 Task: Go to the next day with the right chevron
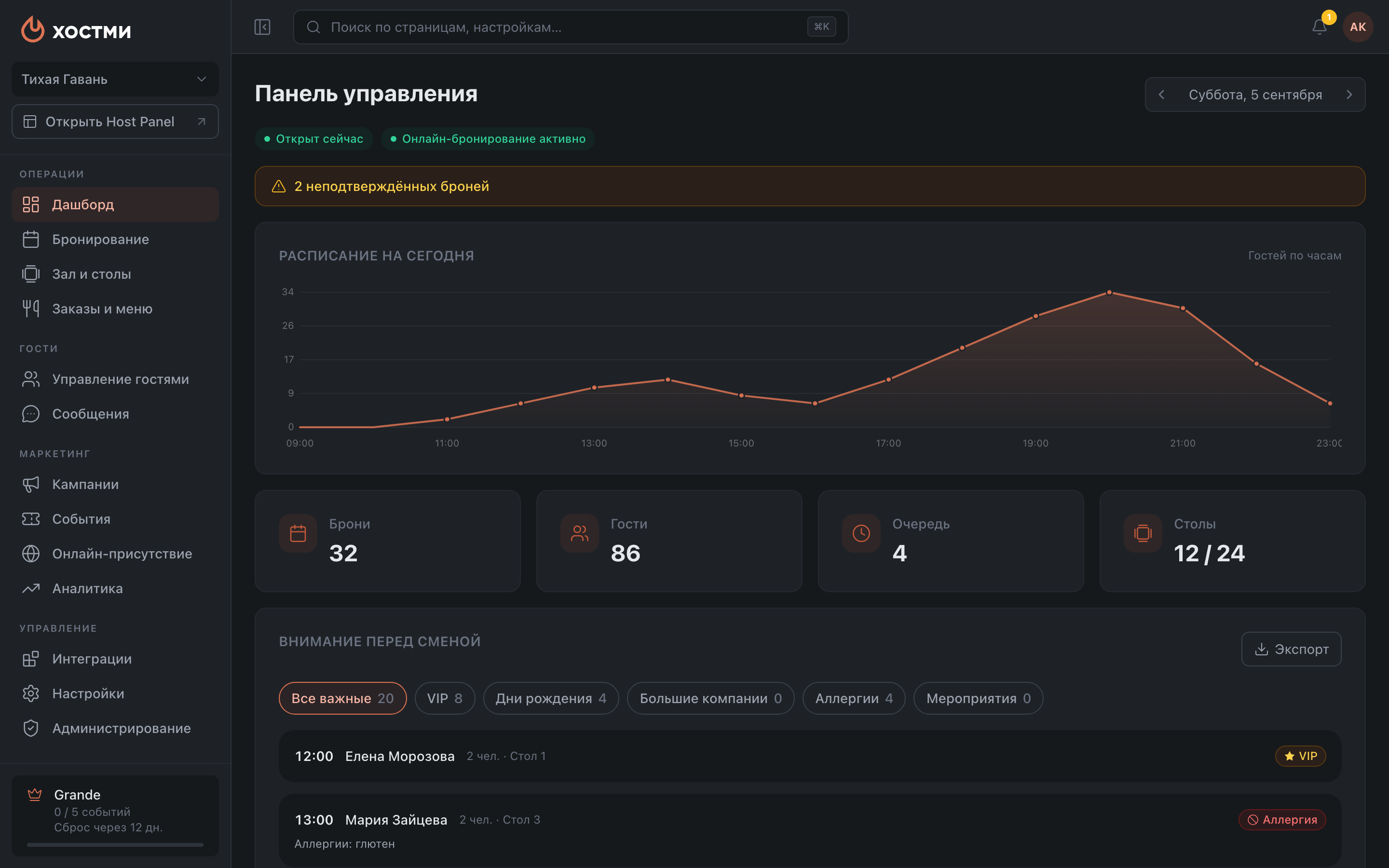coord(1349,95)
